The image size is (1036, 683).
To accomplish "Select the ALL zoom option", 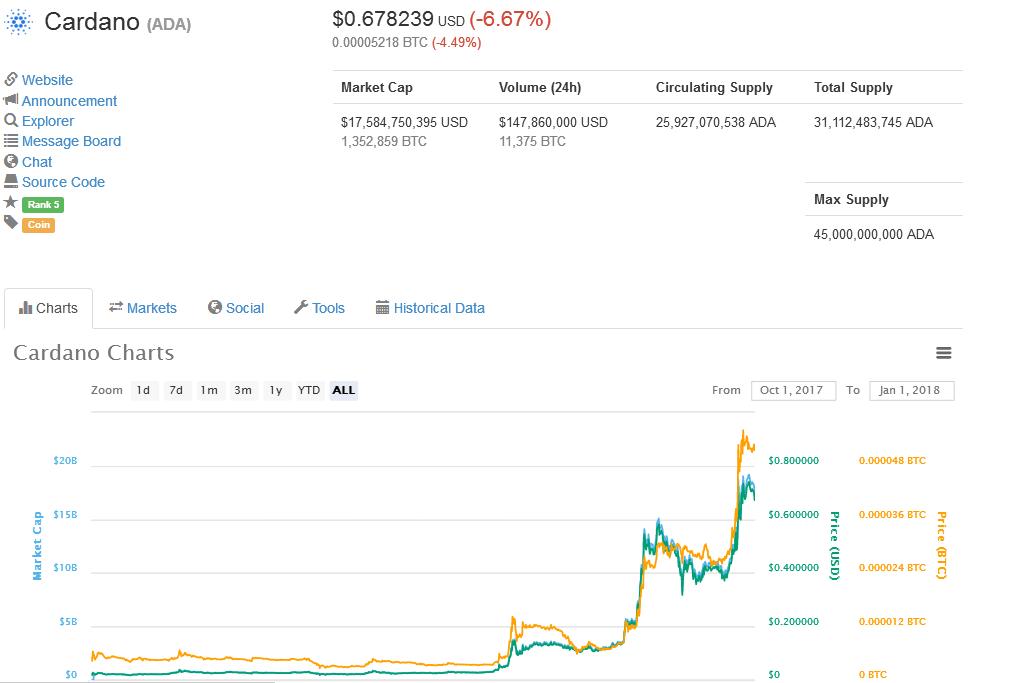I will [x=344, y=390].
